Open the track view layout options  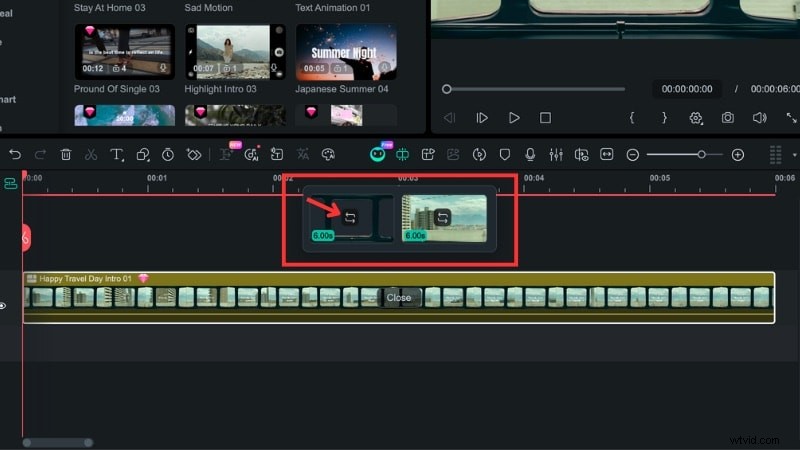pyautogui.click(x=776, y=155)
